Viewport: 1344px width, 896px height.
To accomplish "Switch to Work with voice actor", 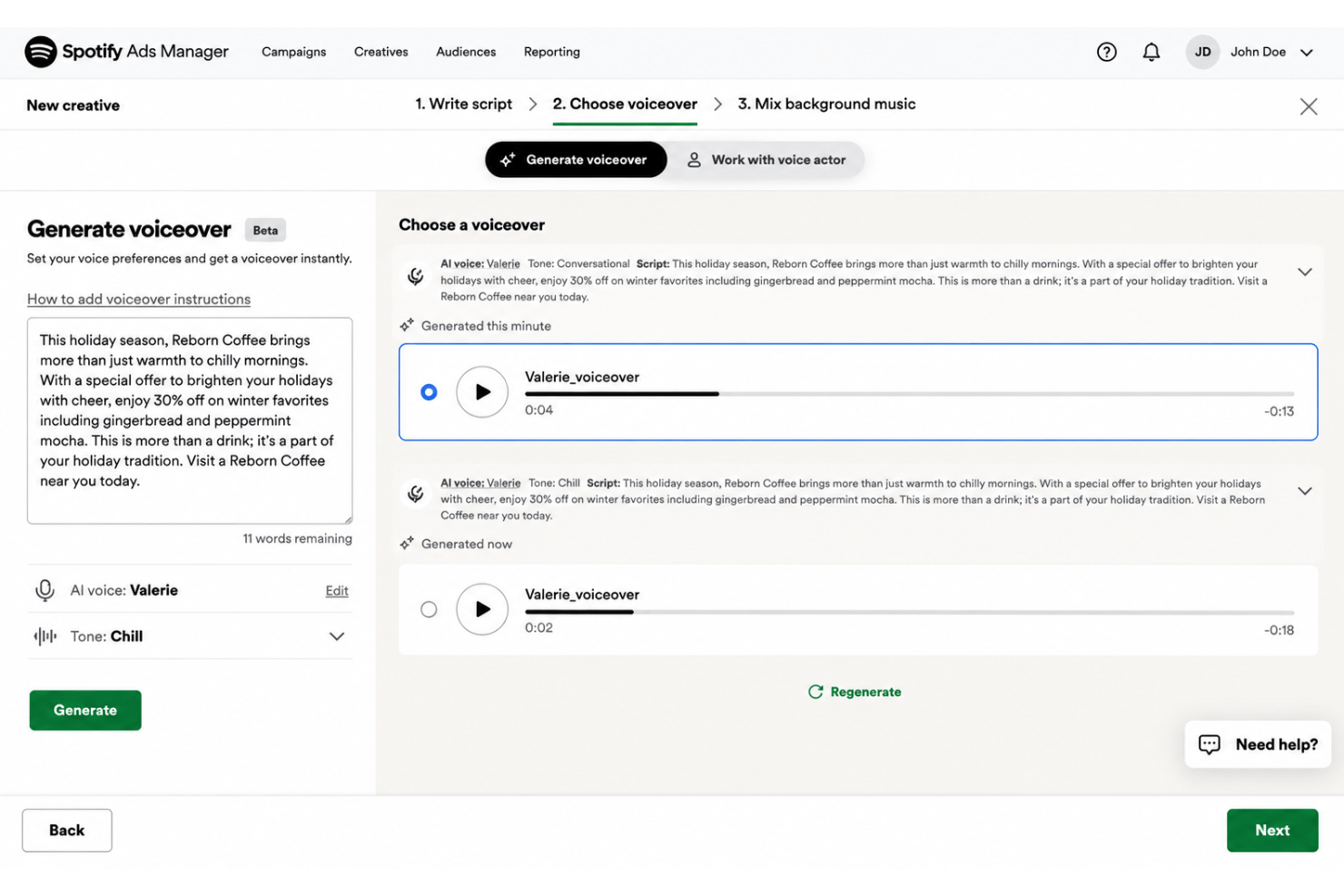I will pyautogui.click(x=766, y=160).
